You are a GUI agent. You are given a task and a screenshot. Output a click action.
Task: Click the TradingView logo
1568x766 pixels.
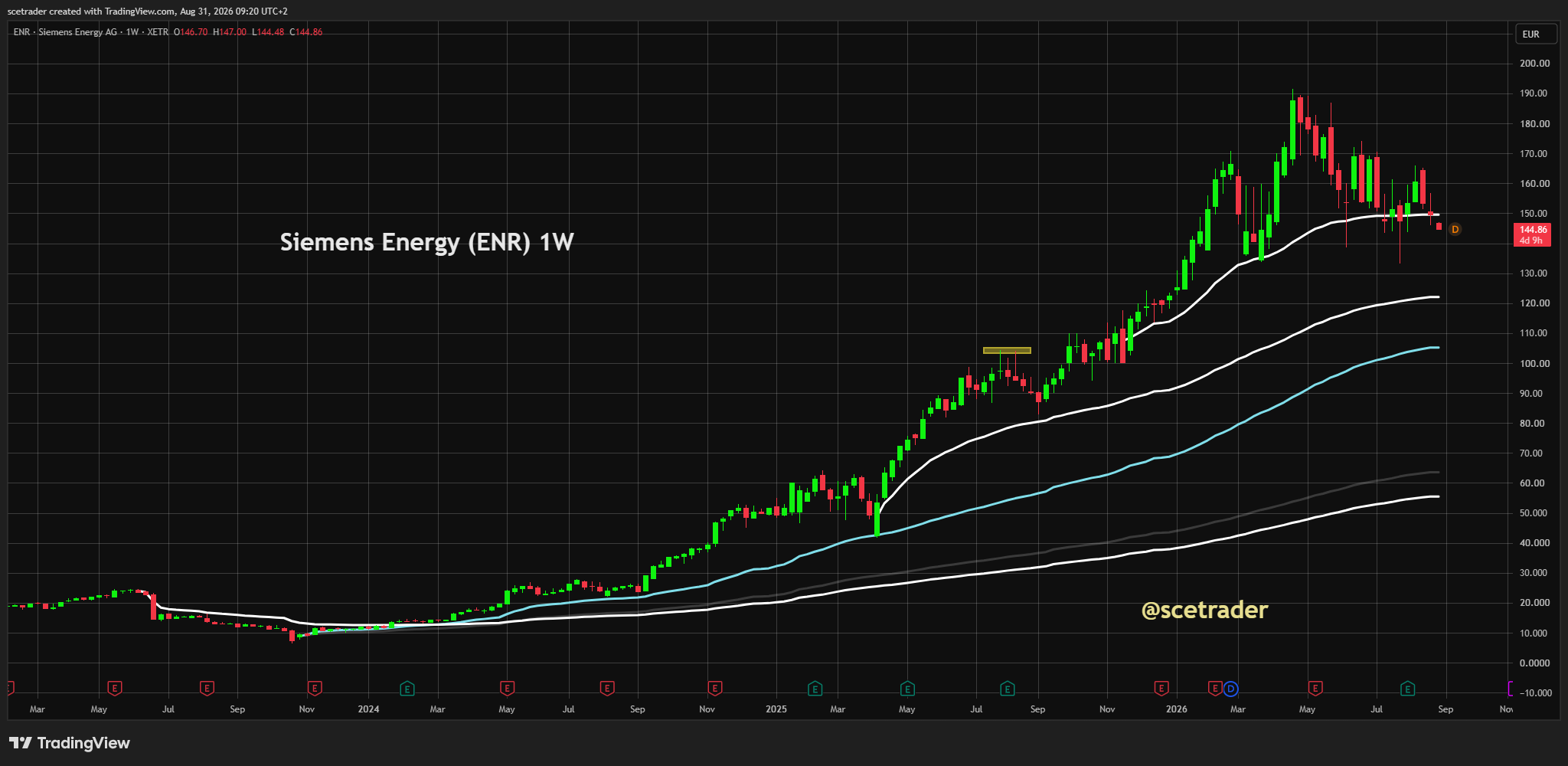tap(70, 743)
